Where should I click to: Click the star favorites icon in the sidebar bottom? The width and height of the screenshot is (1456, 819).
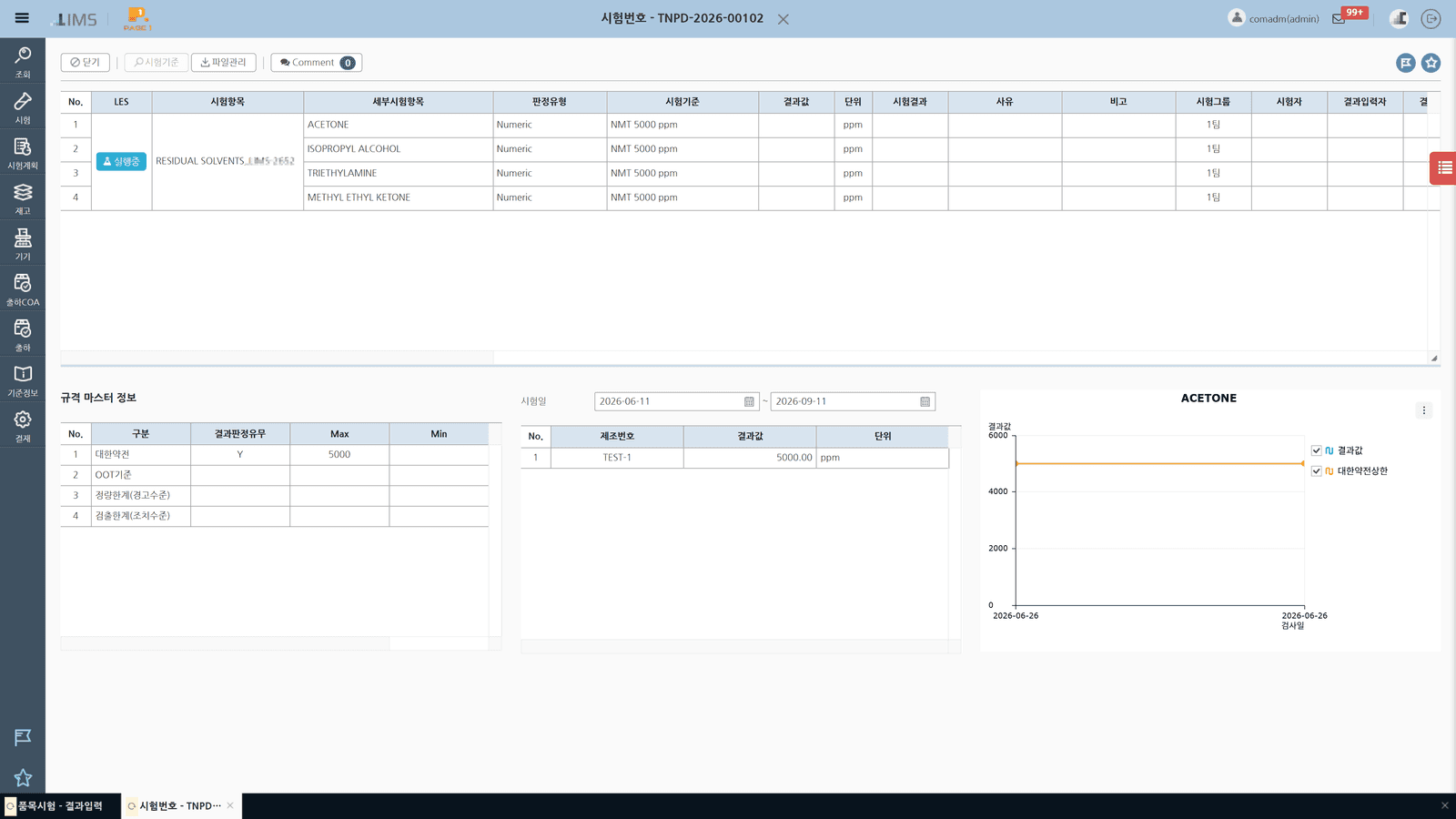pyautogui.click(x=23, y=778)
